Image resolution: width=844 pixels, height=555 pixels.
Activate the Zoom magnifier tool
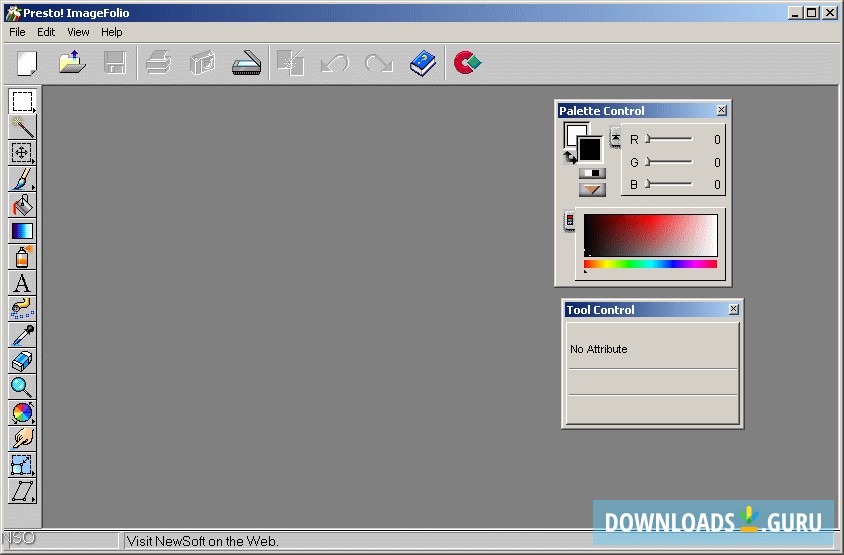22,387
